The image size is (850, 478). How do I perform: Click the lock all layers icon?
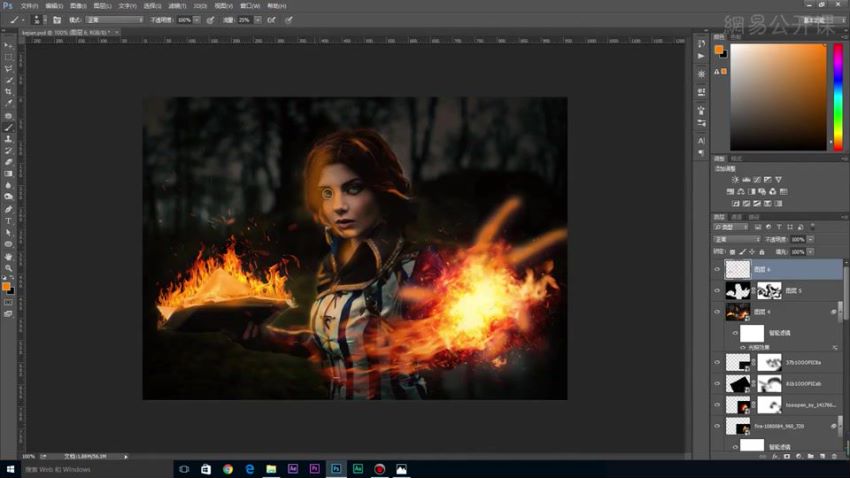pos(762,252)
